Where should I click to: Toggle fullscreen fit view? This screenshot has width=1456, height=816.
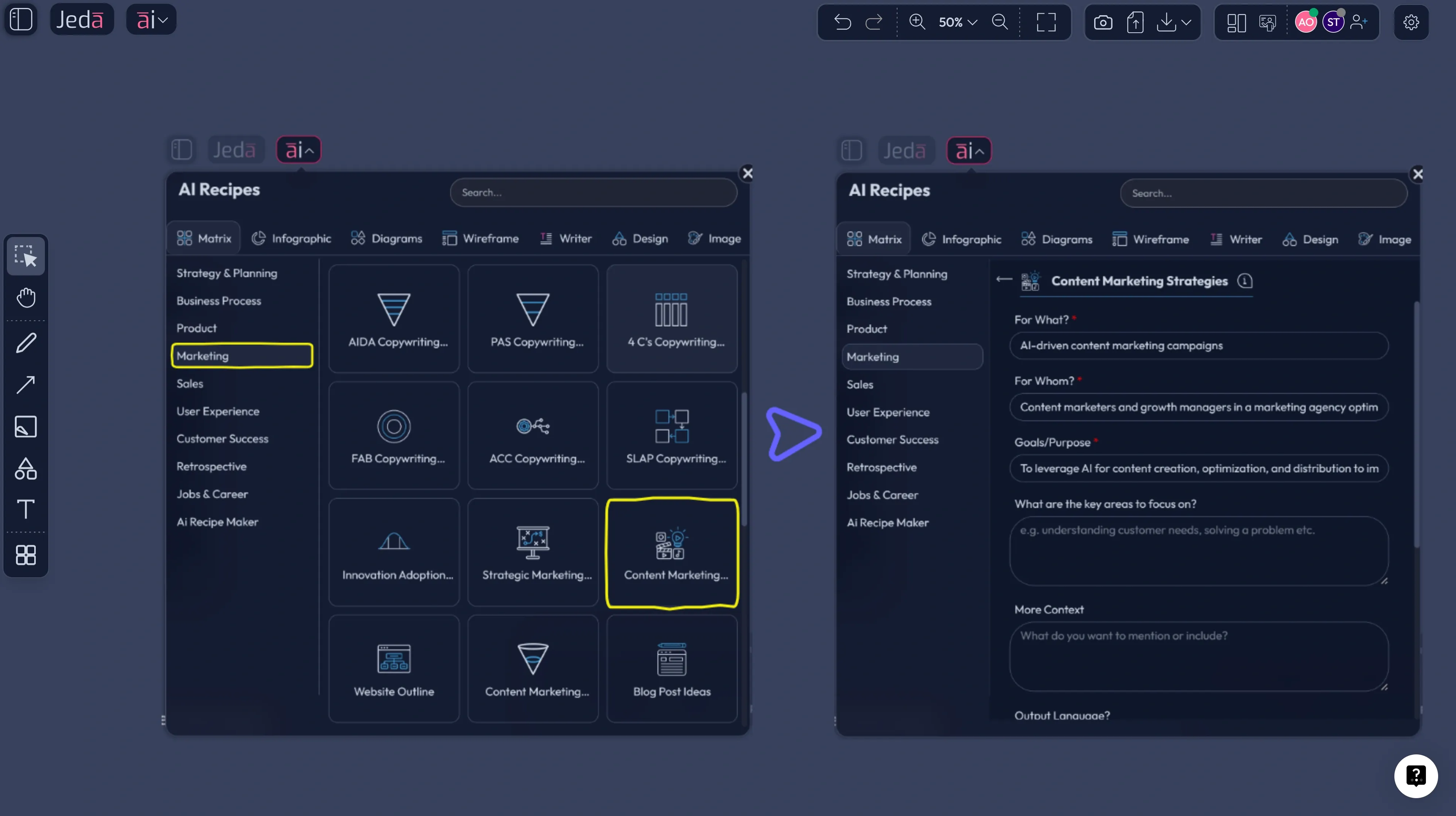click(x=1046, y=22)
